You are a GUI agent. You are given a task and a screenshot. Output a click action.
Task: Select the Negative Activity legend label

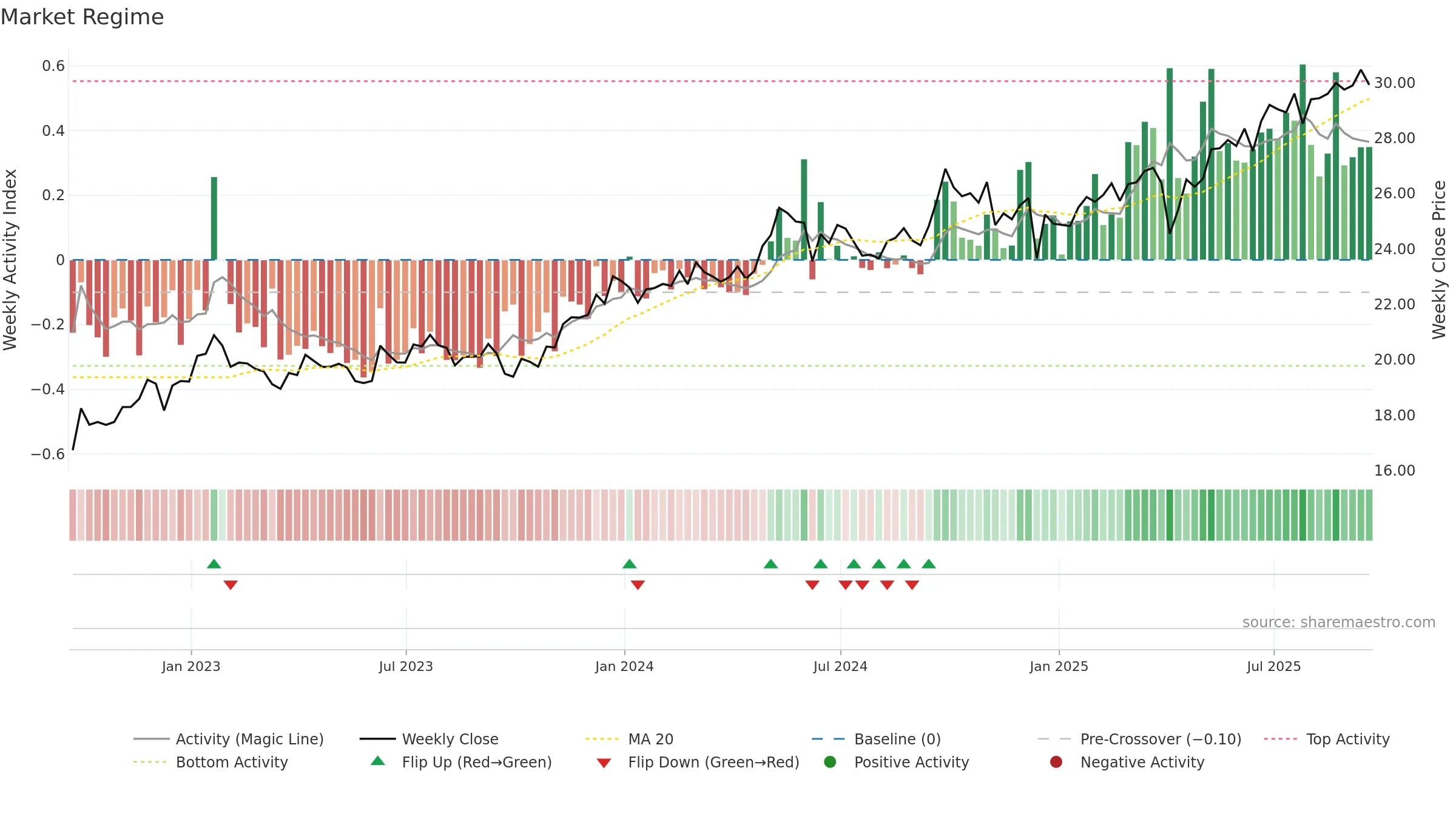[1142, 762]
